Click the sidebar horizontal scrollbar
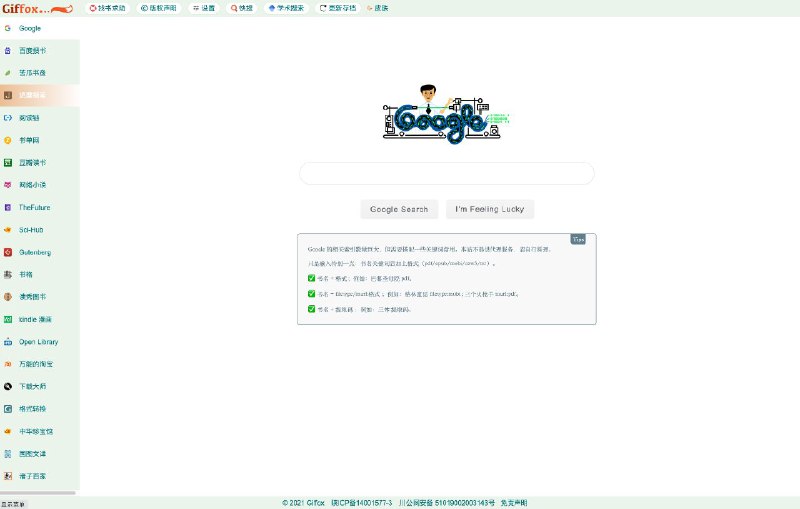Viewport: 800px width, 509px height. 38,493
